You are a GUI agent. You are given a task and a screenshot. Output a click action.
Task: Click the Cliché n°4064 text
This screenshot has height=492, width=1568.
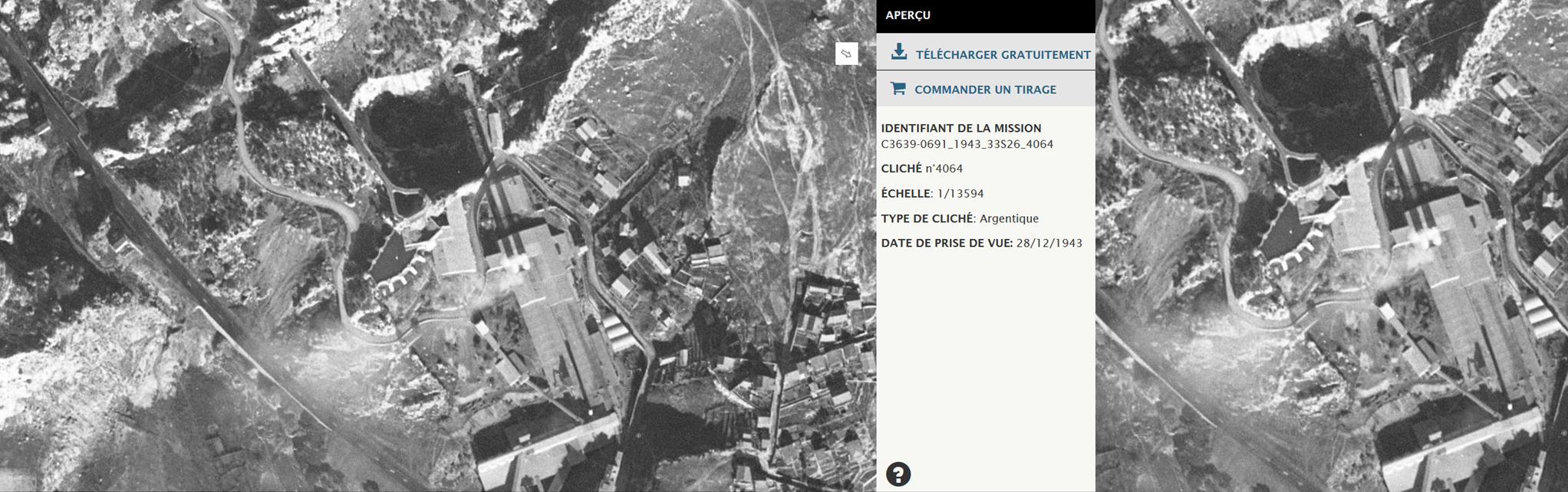[x=921, y=169]
